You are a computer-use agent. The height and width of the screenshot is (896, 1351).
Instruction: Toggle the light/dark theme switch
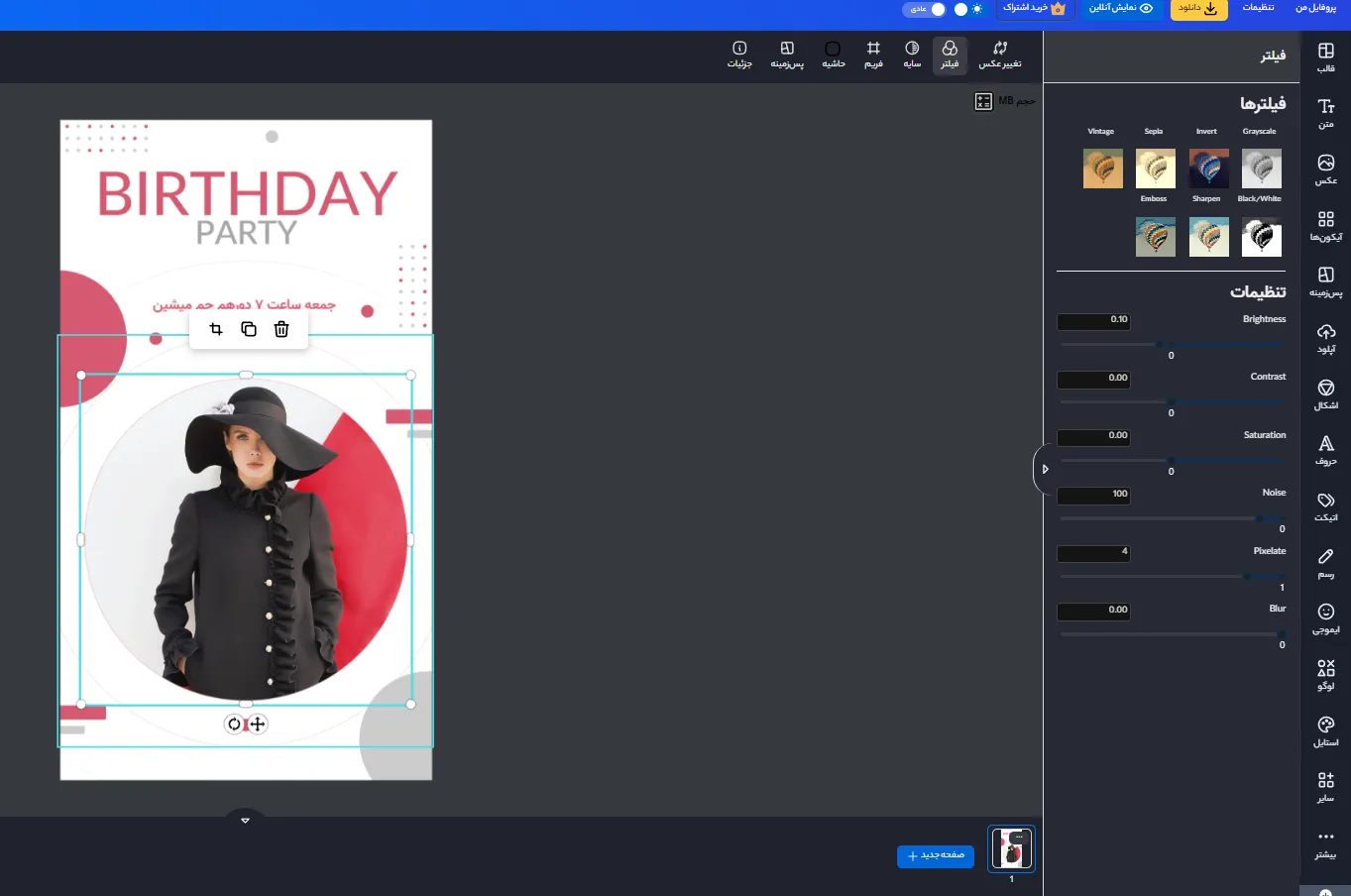[x=968, y=9]
